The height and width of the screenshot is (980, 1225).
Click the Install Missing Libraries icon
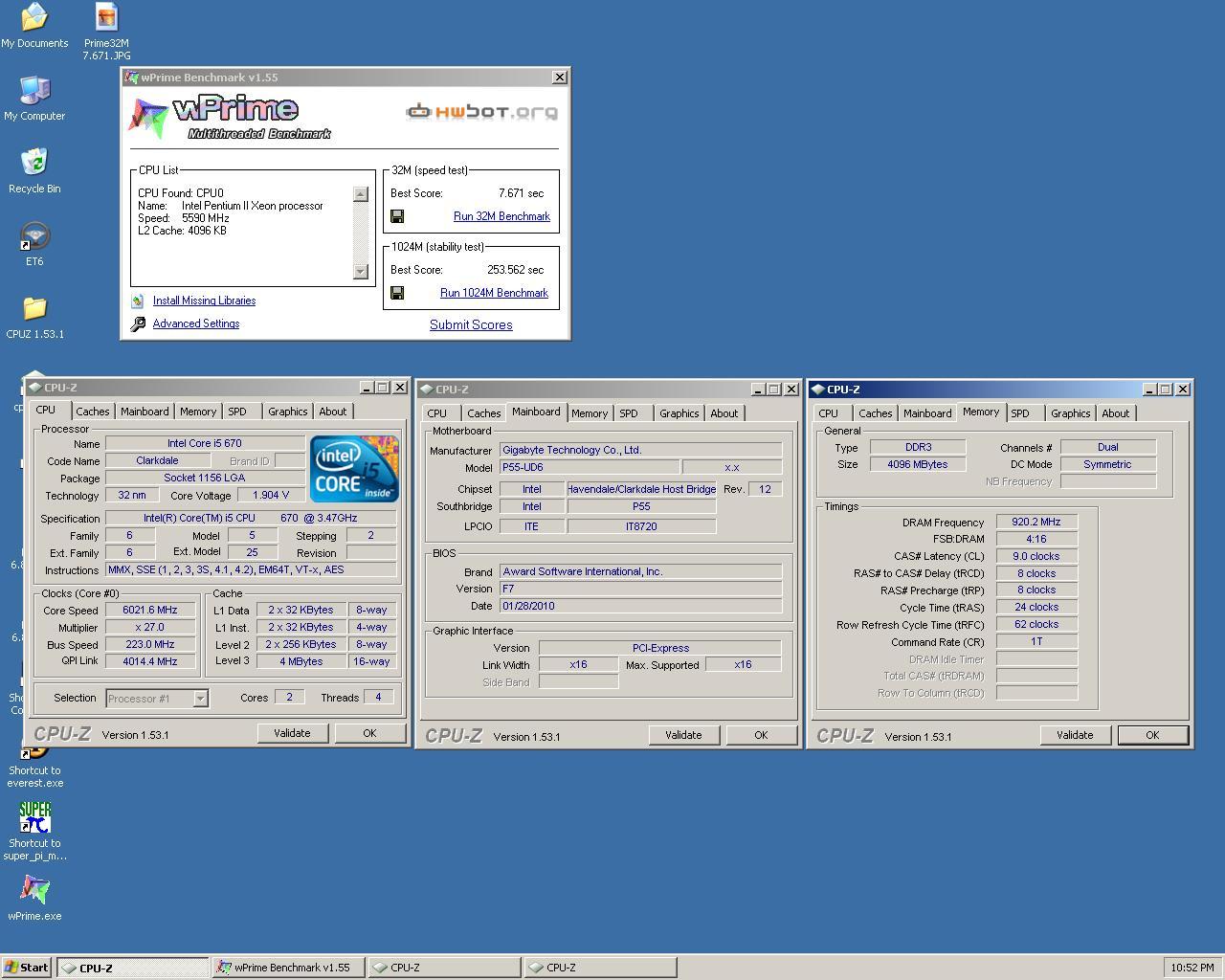tap(138, 301)
